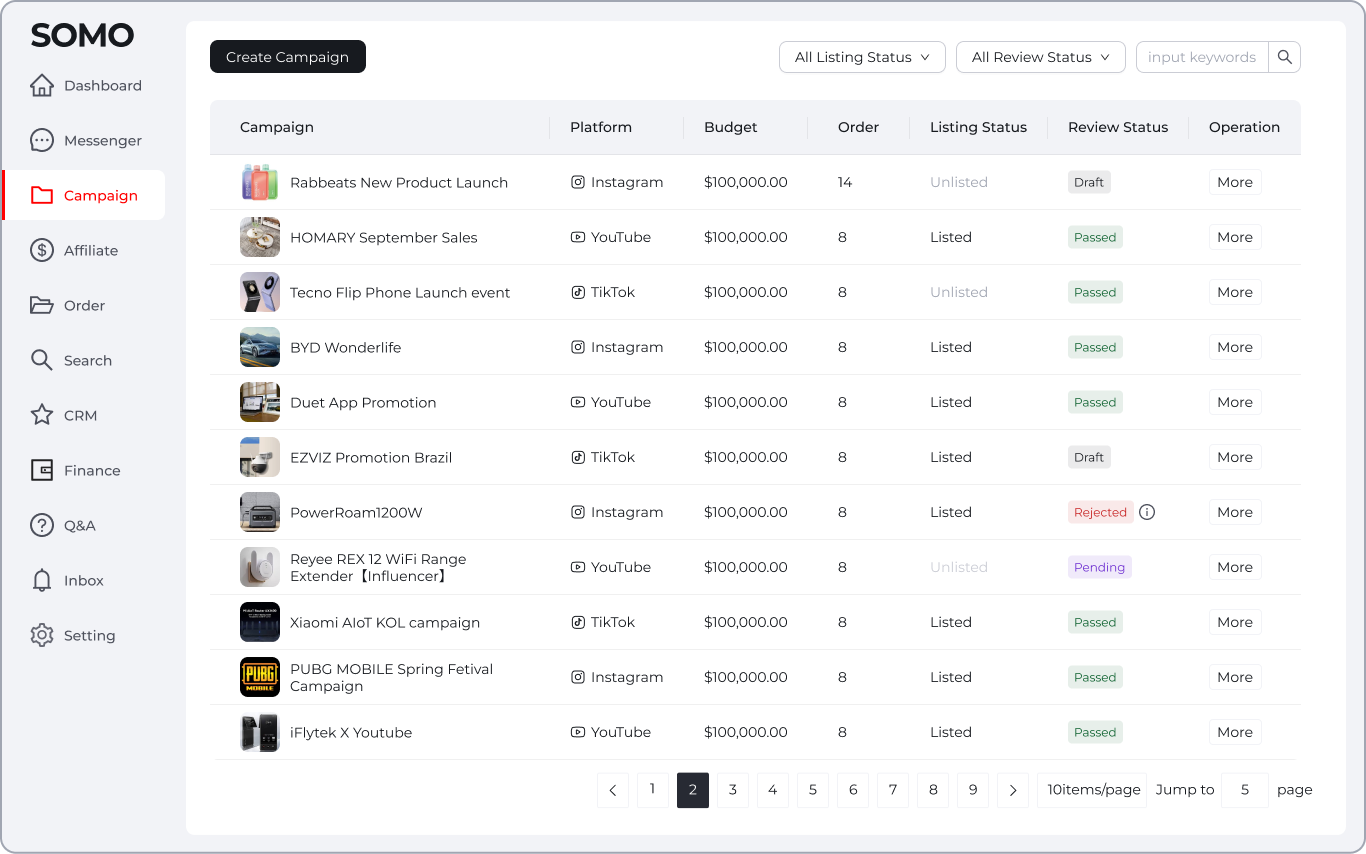Go to previous page with left arrow
1366x854 pixels.
(x=613, y=790)
